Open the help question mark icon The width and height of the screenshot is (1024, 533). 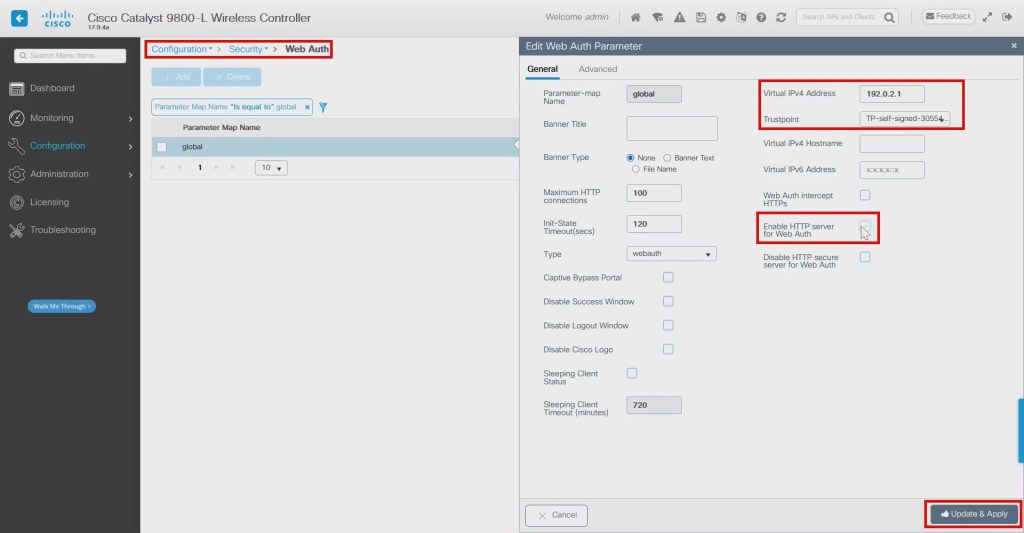[761, 18]
